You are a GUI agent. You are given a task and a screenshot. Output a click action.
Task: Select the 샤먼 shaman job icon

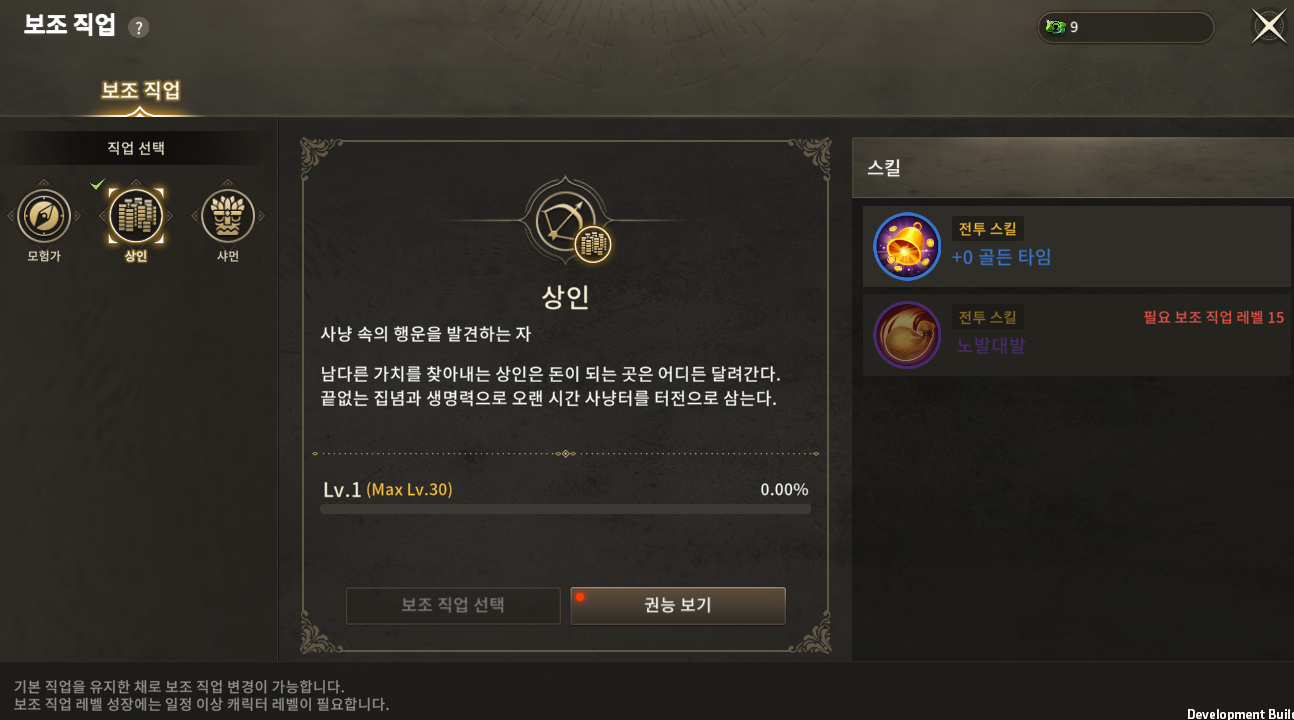coord(228,216)
